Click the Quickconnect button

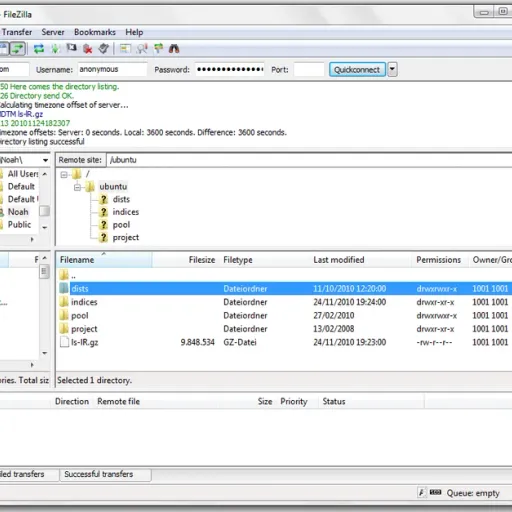(x=357, y=70)
